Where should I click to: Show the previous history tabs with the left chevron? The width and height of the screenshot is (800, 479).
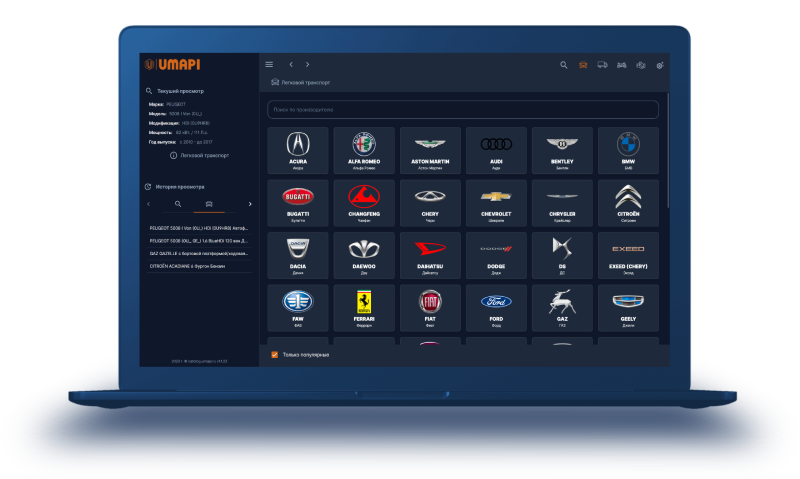click(148, 204)
